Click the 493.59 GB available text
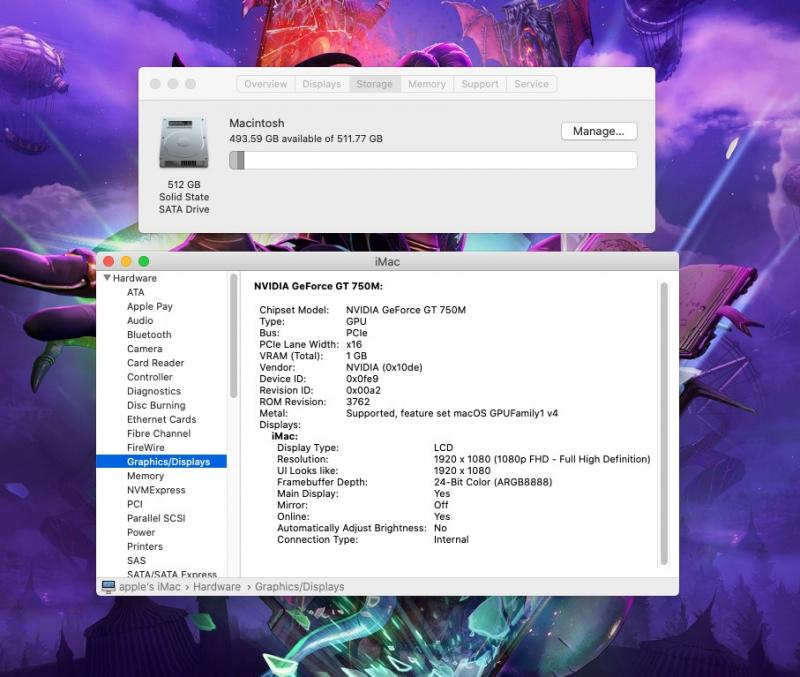800x677 pixels. [x=306, y=139]
